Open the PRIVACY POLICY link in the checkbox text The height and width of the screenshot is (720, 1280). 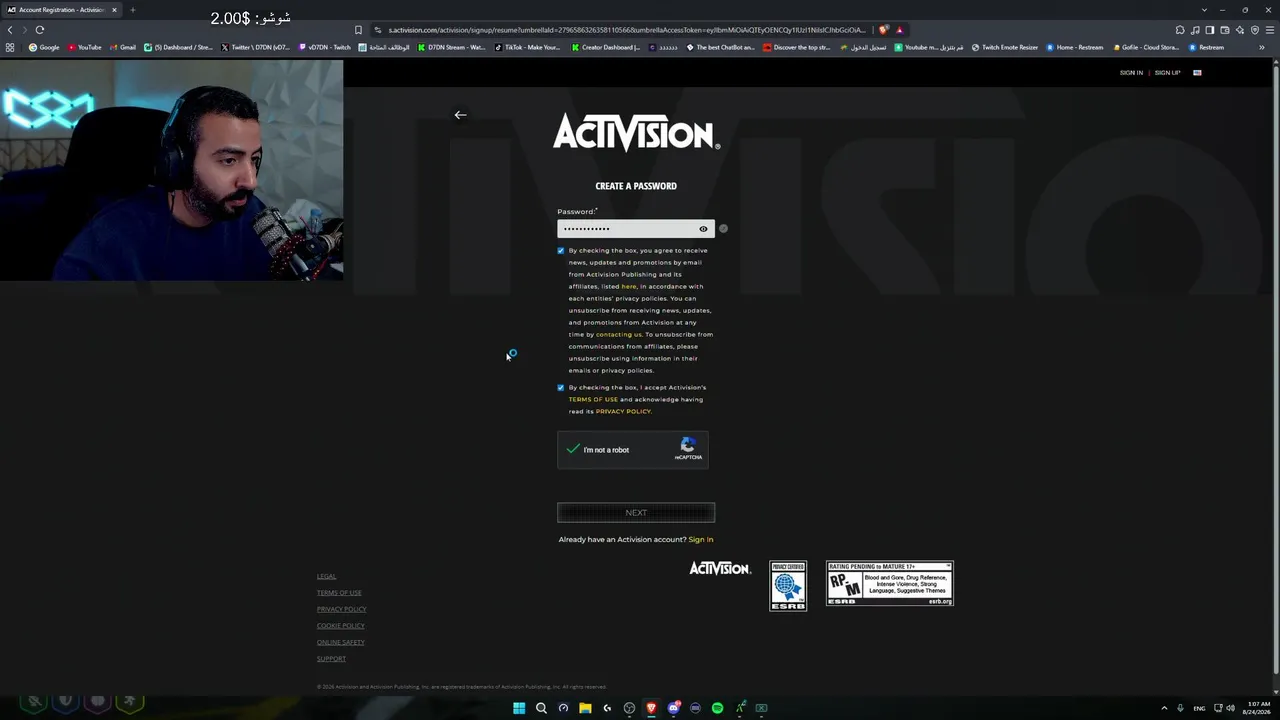click(x=623, y=412)
